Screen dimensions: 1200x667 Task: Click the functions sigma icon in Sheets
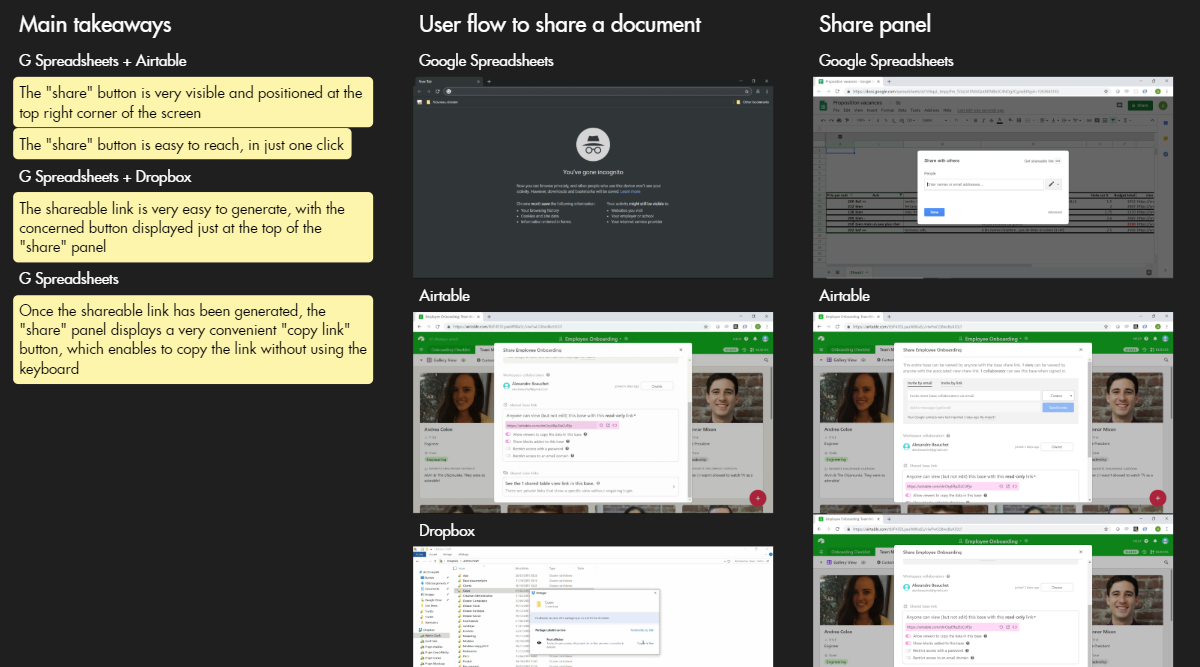pos(1126,119)
